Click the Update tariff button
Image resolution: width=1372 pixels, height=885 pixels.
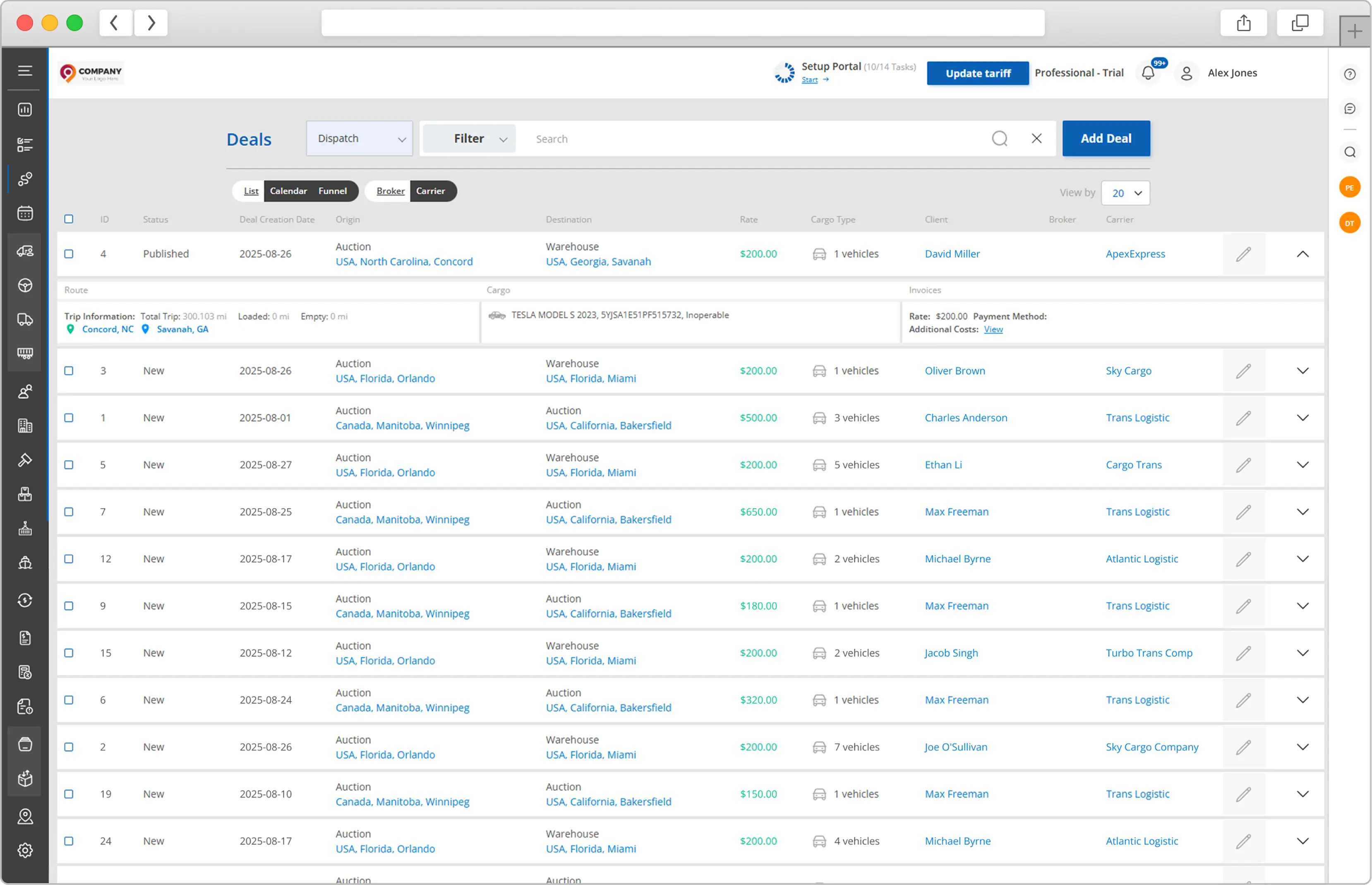(x=978, y=74)
